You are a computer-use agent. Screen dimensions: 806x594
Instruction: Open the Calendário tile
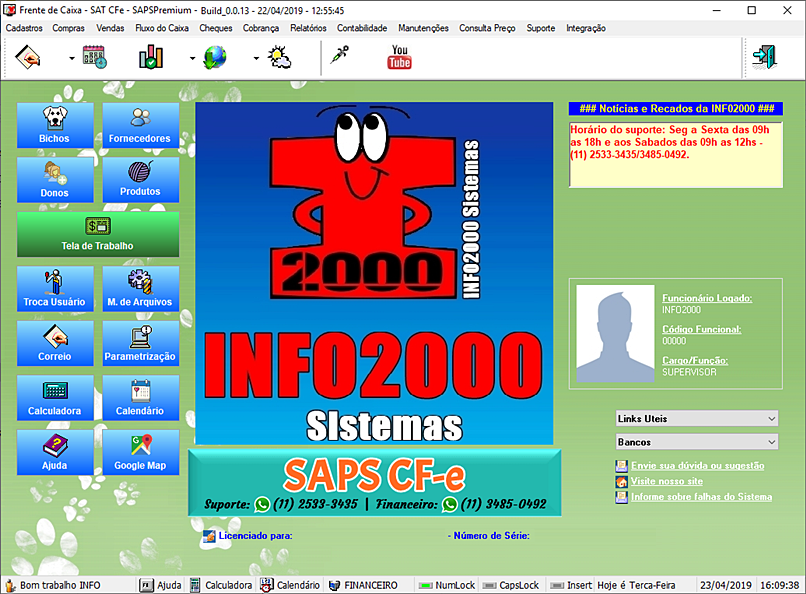click(x=140, y=398)
